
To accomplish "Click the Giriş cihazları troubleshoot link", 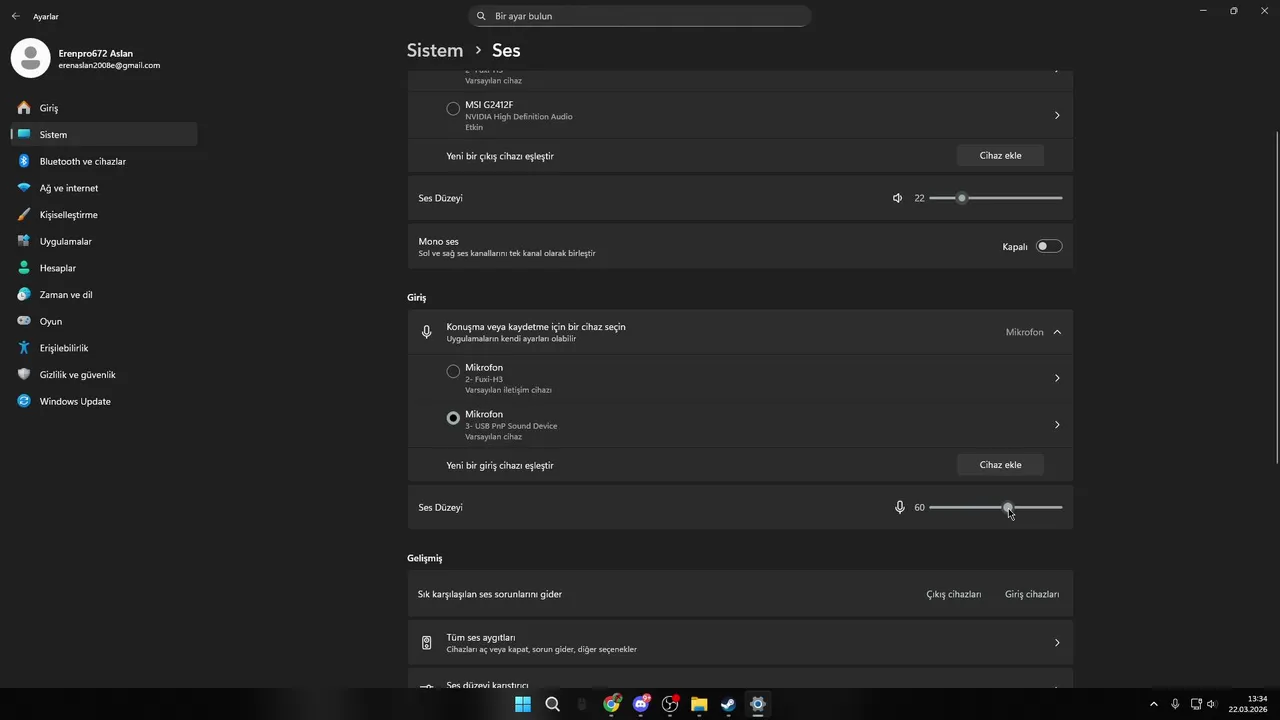I will [1031, 594].
